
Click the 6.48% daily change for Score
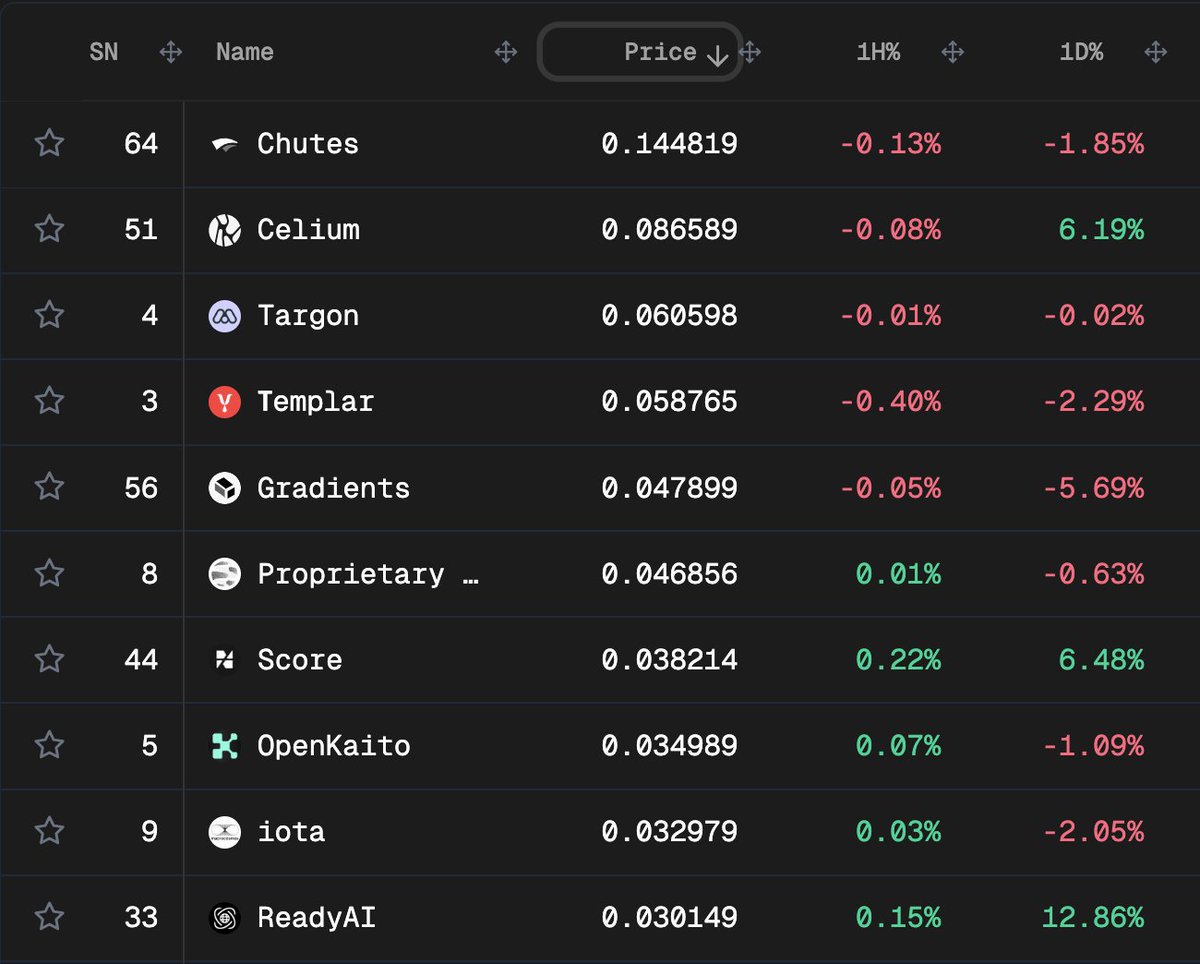(1101, 660)
